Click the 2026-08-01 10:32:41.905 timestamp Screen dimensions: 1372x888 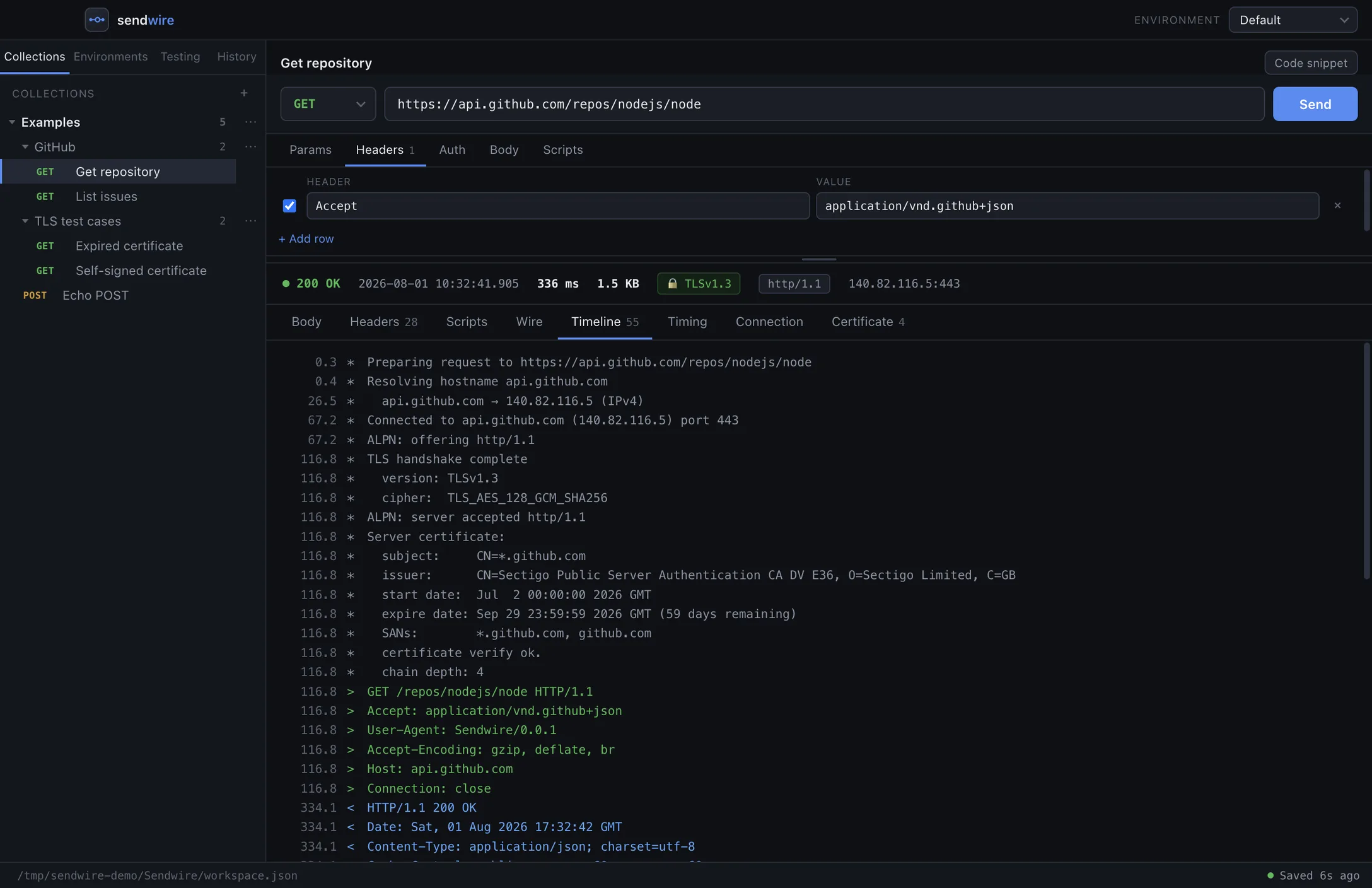[438, 283]
